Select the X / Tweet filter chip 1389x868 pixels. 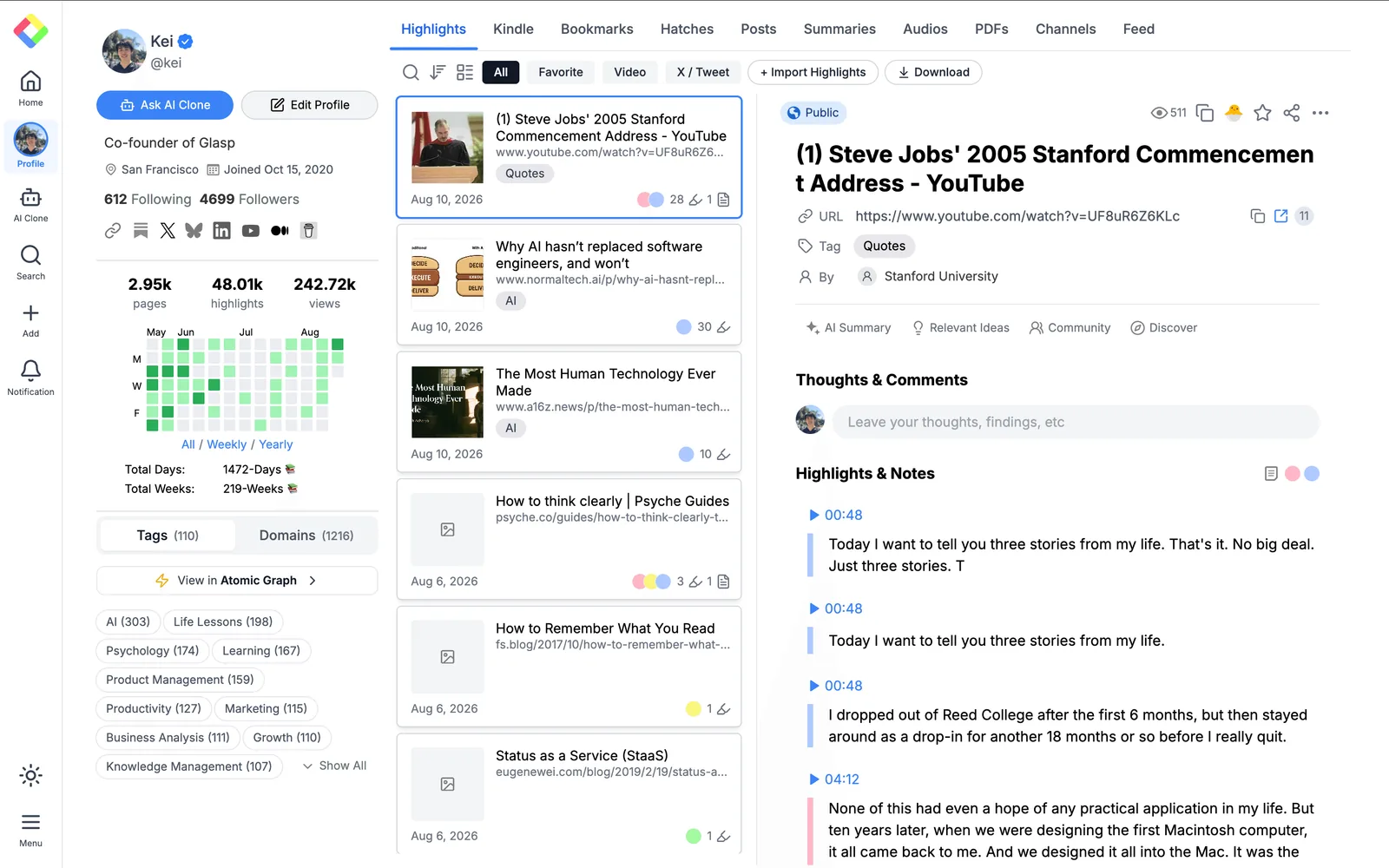pyautogui.click(x=703, y=72)
